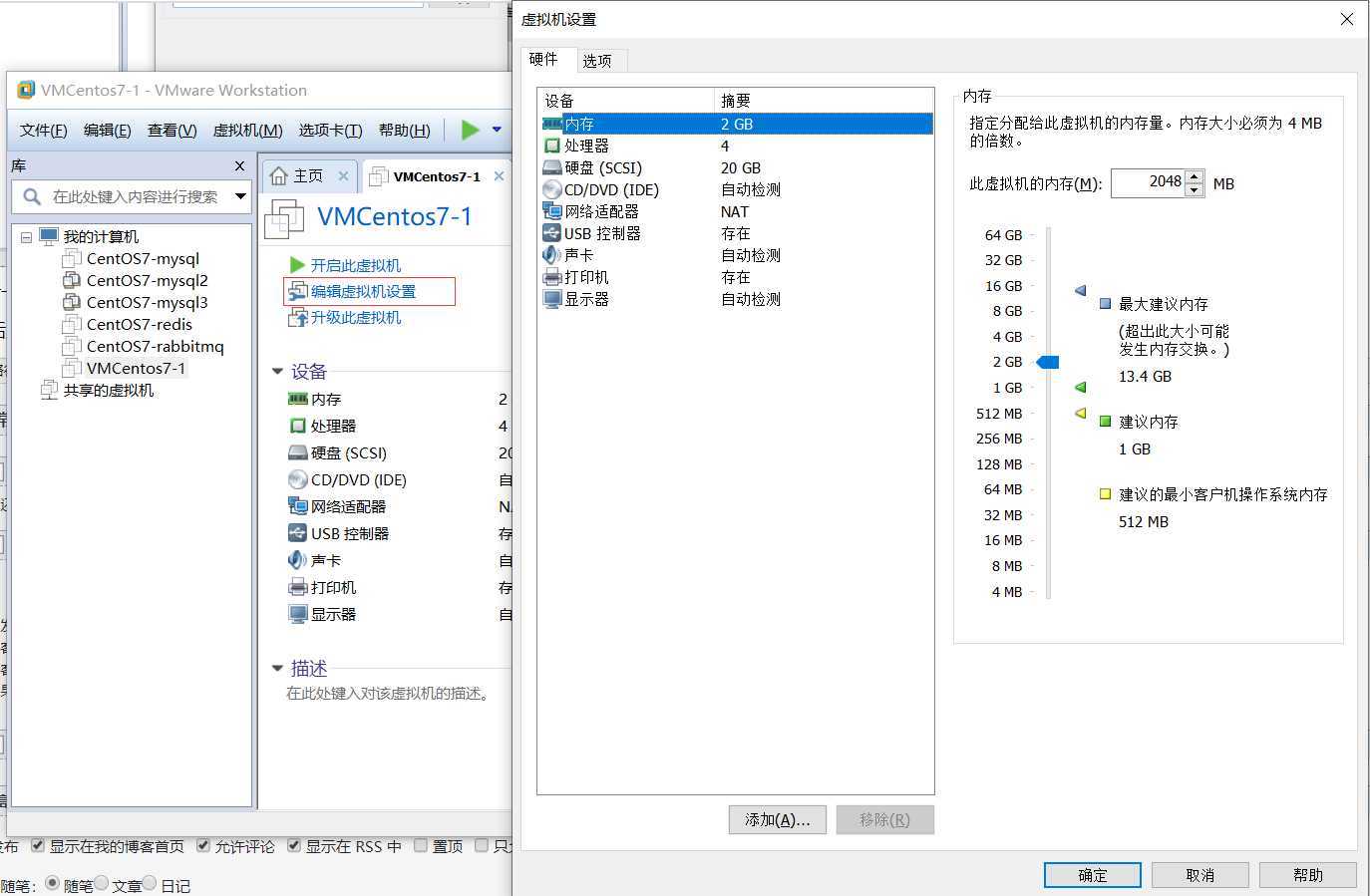1370x896 pixels.
Task: Click processor icon in VM summary devices
Action: [297, 426]
